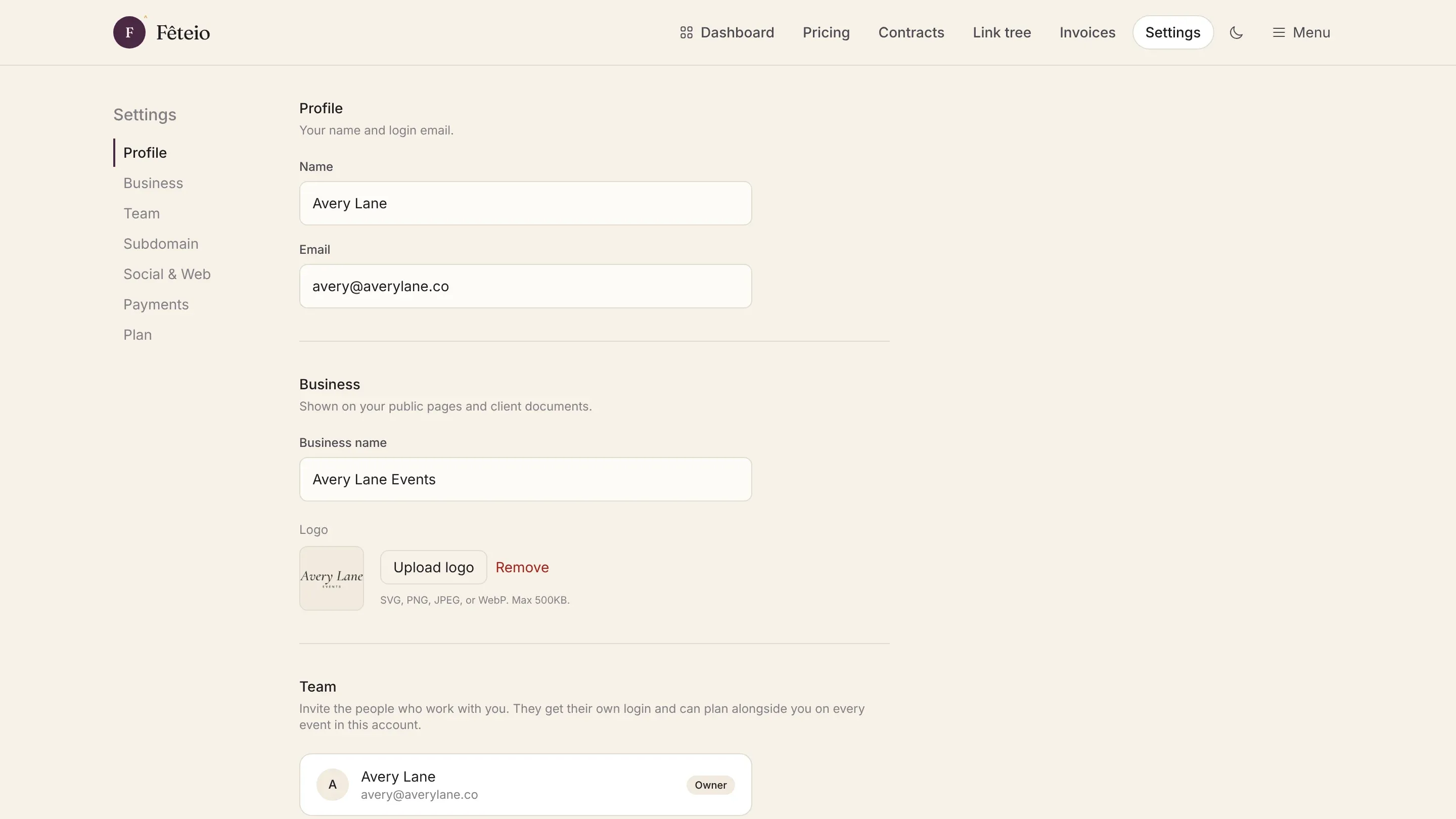Open Contracts page in top nav

click(x=911, y=32)
